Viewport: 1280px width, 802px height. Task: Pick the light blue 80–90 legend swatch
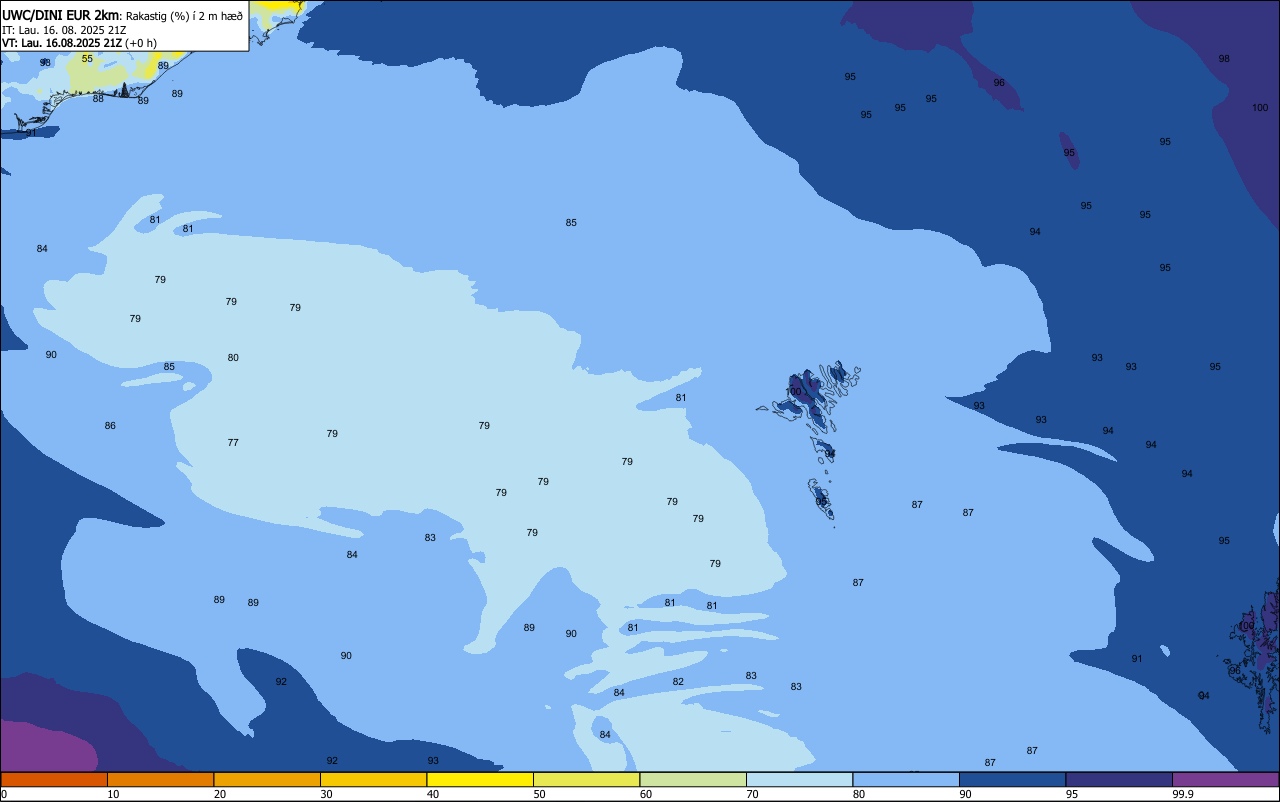[x=906, y=779]
